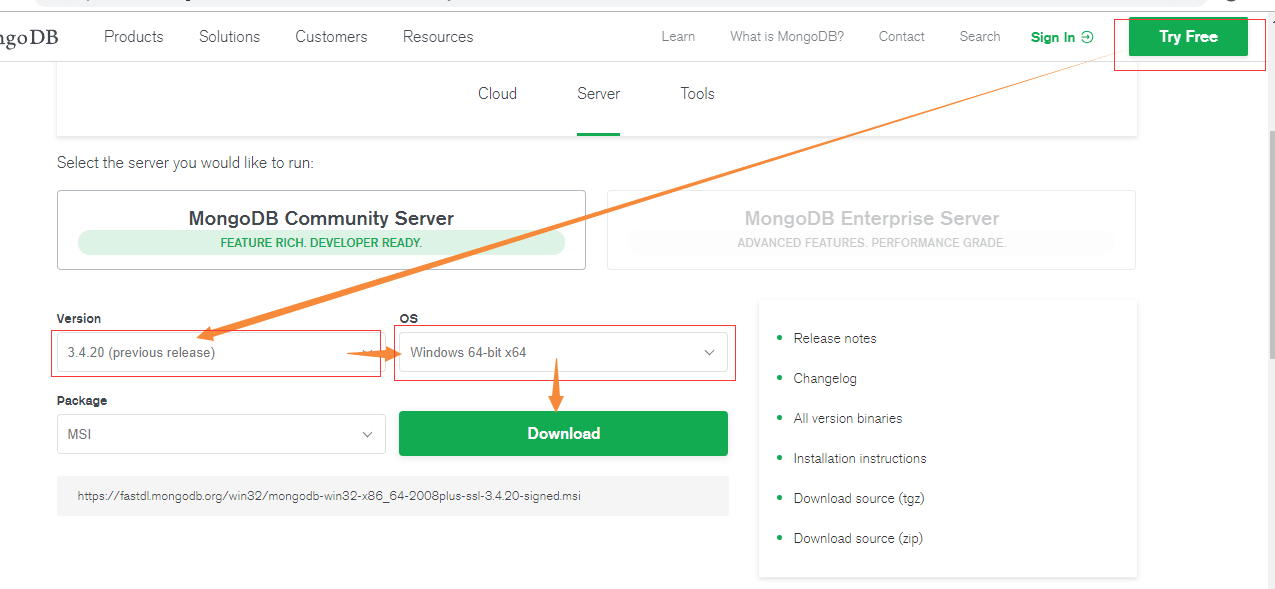Open the Resources menu
The height and width of the screenshot is (589, 1275).
click(x=438, y=36)
